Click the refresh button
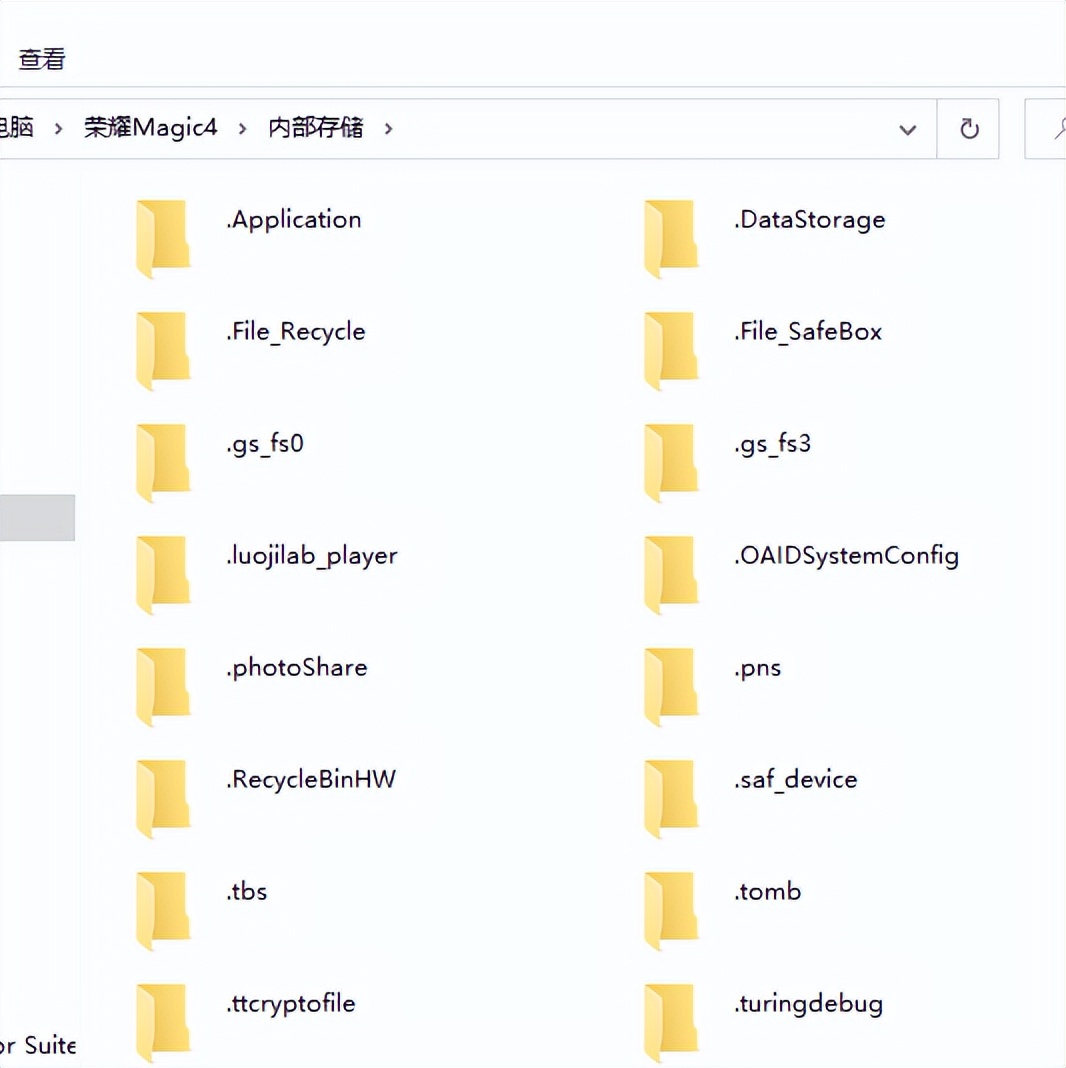This screenshot has width=1066, height=1068. [x=969, y=129]
